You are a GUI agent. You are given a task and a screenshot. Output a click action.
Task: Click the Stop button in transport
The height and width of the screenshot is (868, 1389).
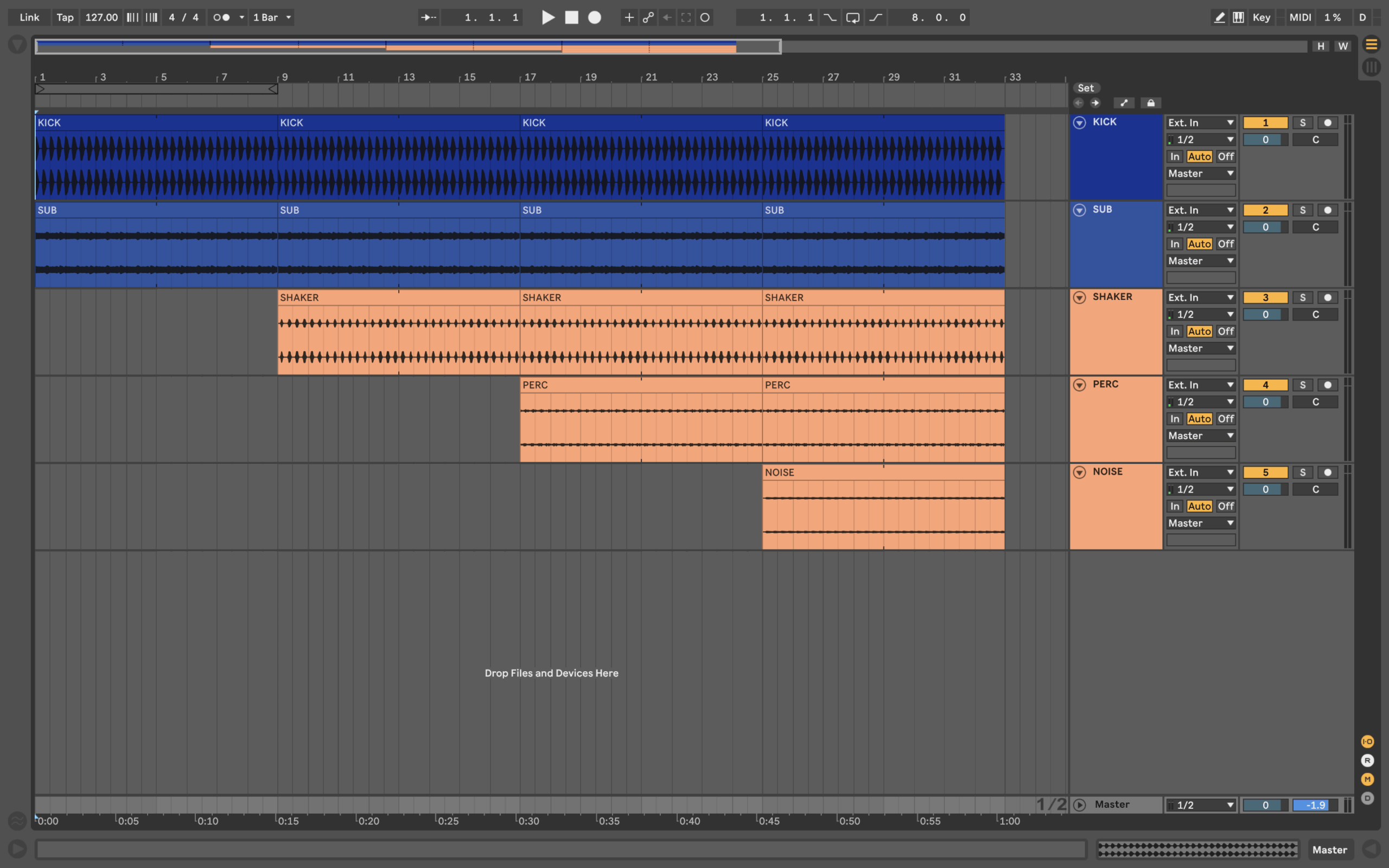572,17
